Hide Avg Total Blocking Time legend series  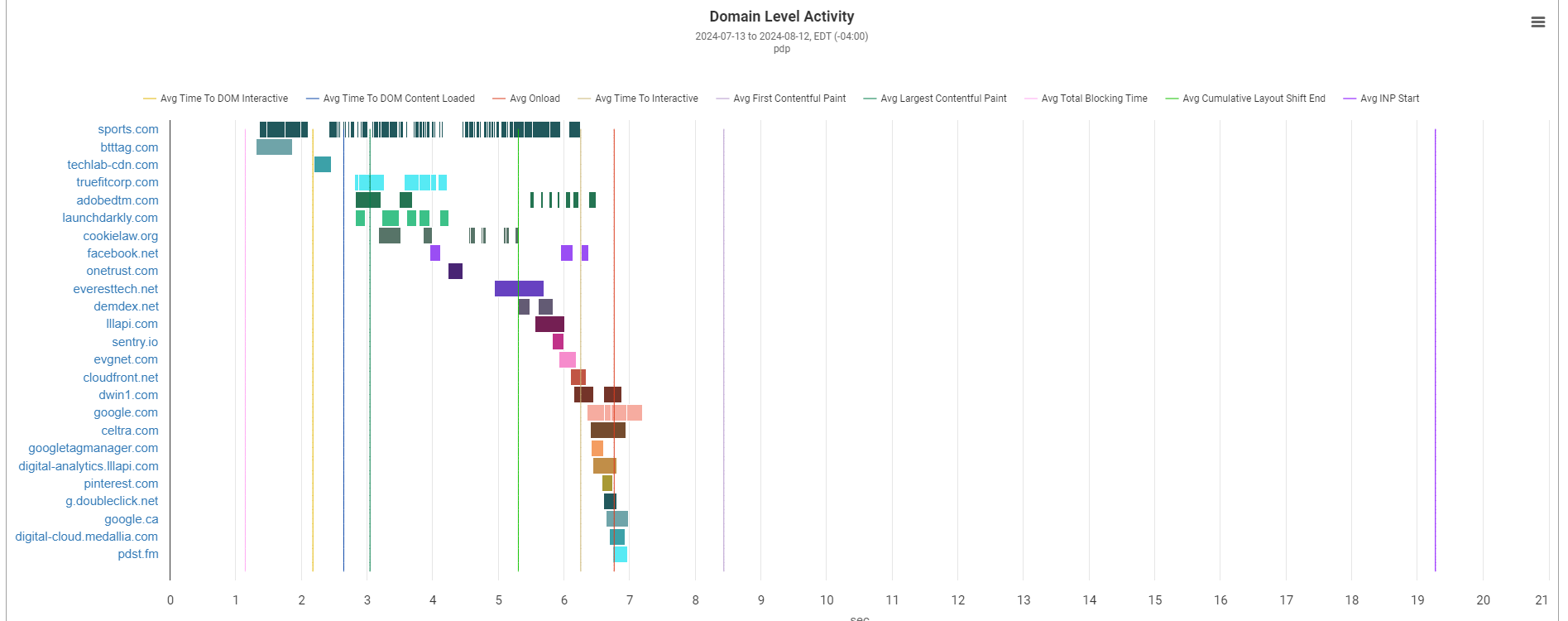point(1086,99)
